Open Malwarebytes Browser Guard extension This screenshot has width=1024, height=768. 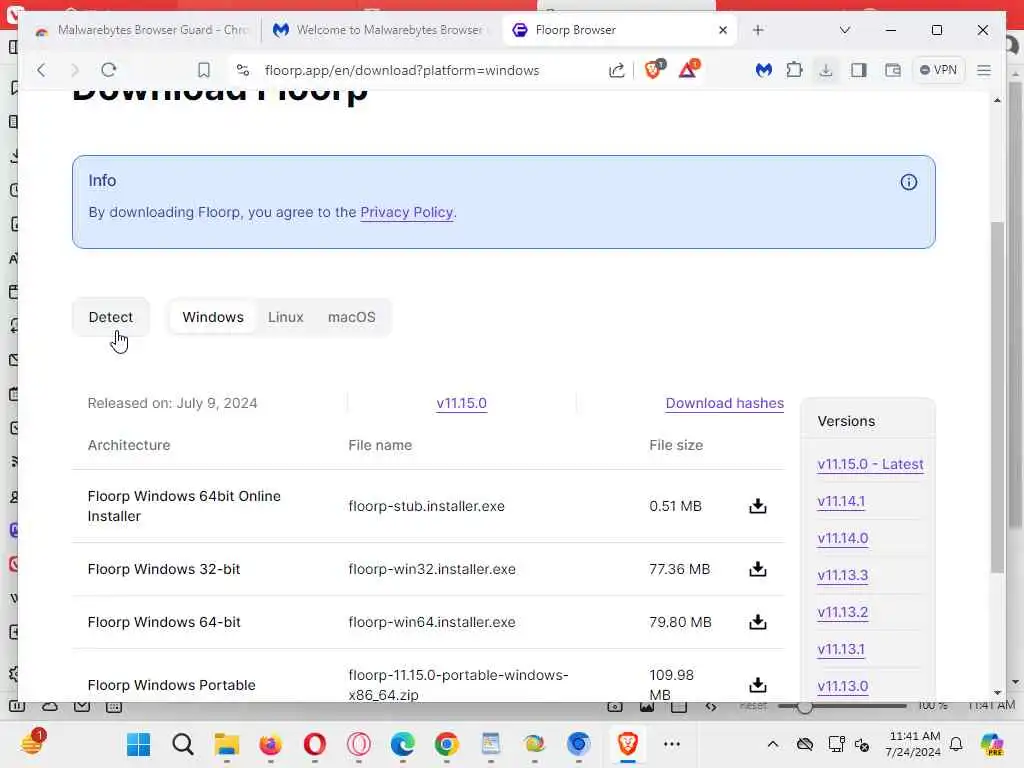(x=763, y=70)
